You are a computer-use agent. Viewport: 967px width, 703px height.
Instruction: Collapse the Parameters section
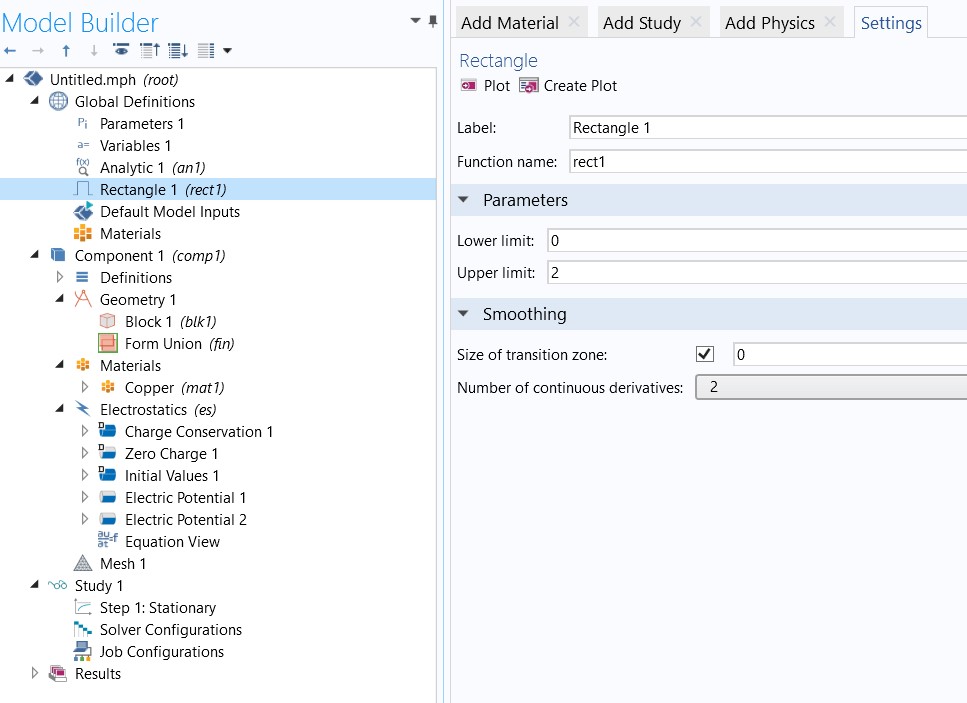[463, 200]
